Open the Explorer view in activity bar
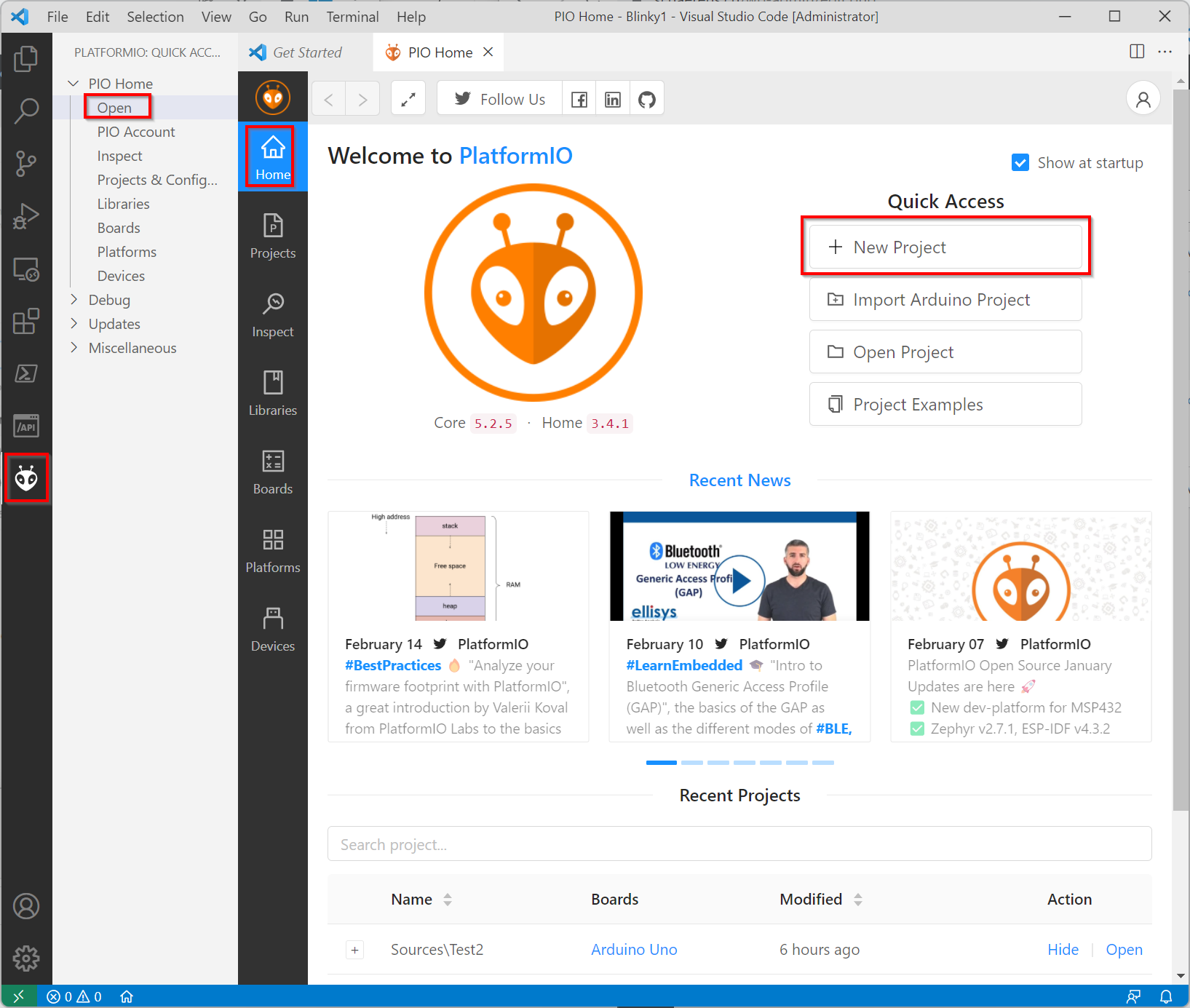The height and width of the screenshot is (1008, 1190). (x=26, y=59)
